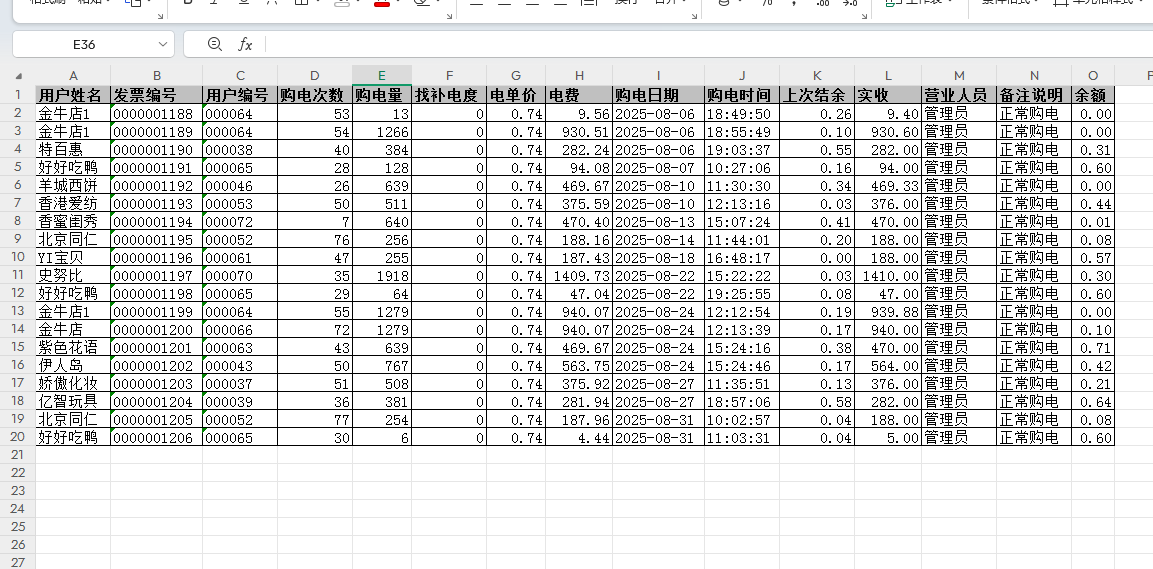Open the clipboard group dialog launcher arrow
Image resolution: width=1153 pixels, height=569 pixels.
tap(161, 17)
